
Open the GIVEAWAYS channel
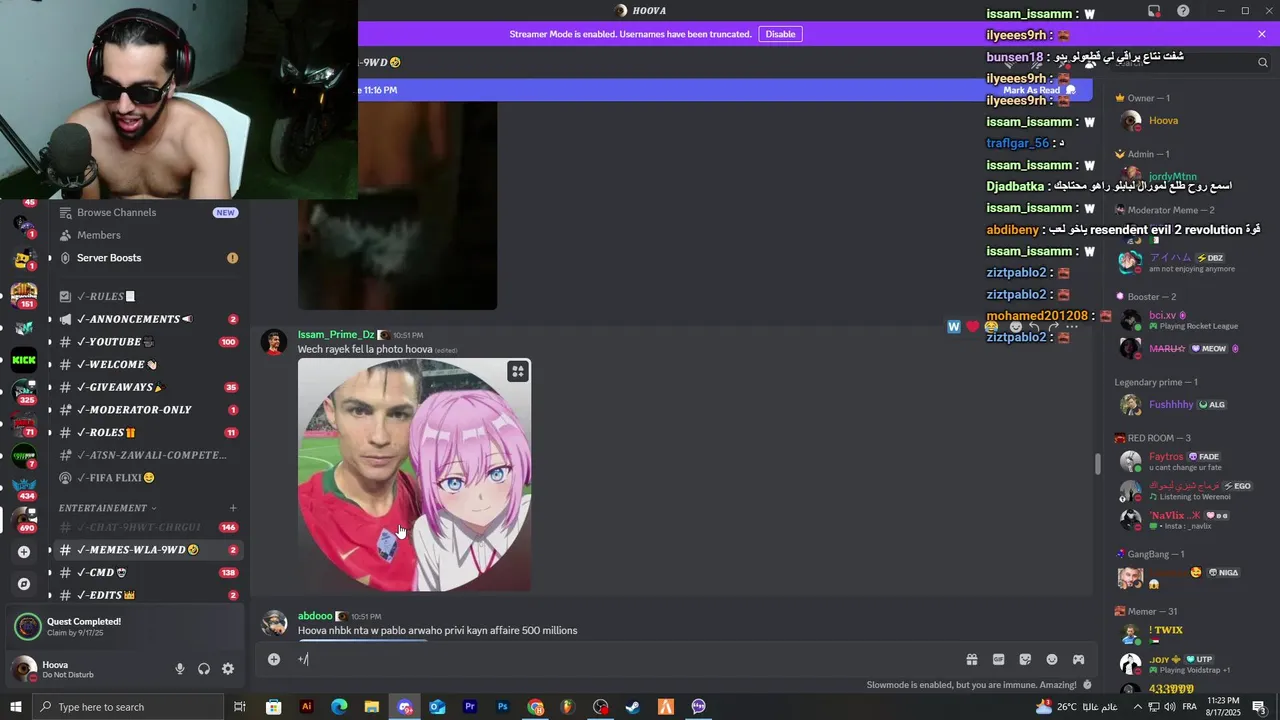pyautogui.click(x=147, y=387)
